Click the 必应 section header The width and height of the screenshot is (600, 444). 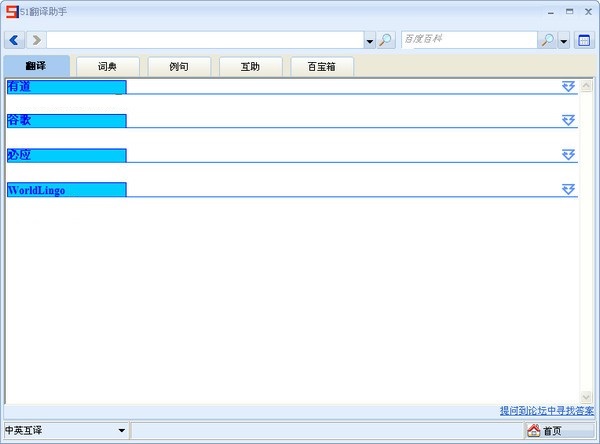click(x=67, y=155)
